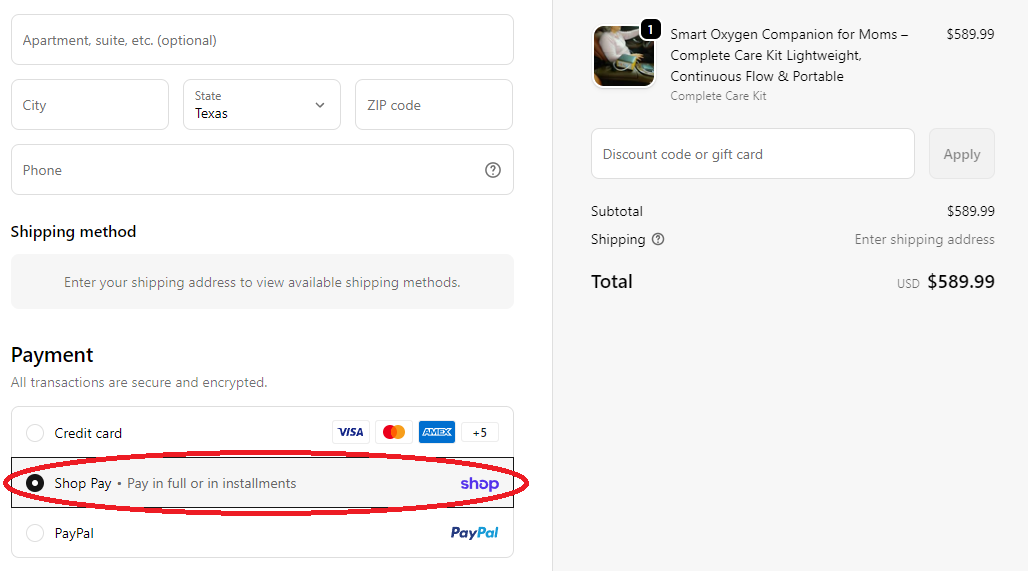Click the Smart Oxygen Companion product thumbnail
This screenshot has height=571, width=1028.
tap(623, 56)
